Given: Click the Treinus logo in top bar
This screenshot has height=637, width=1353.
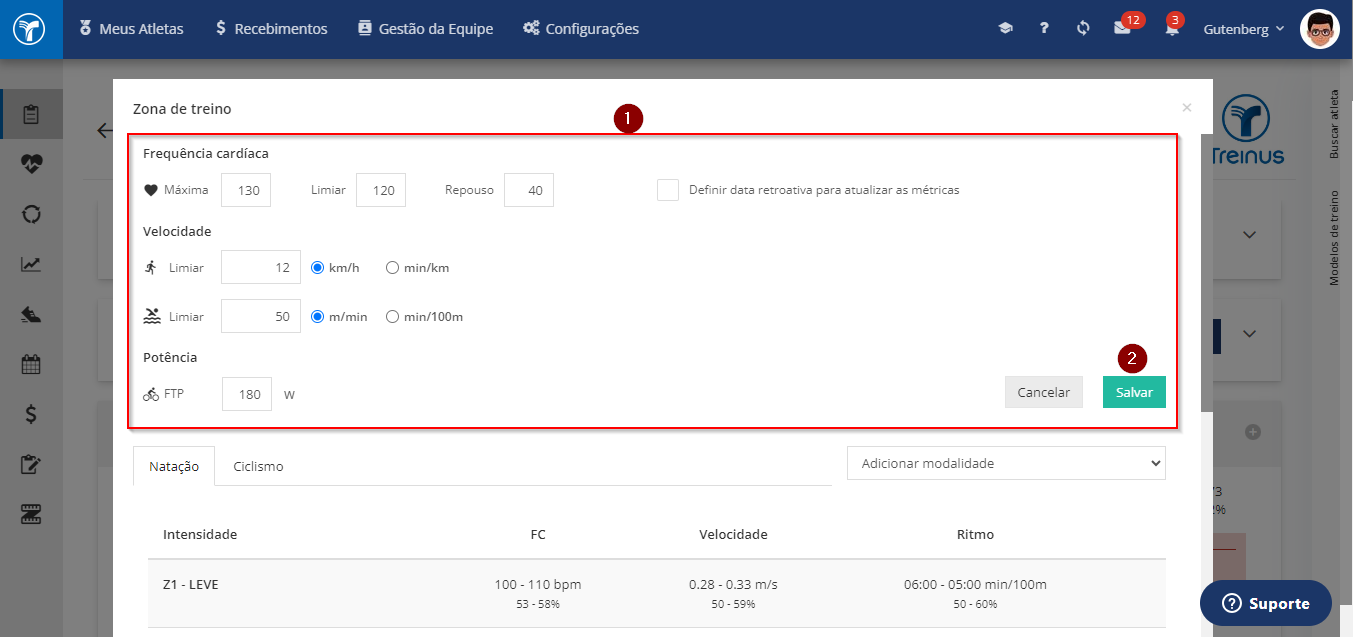Looking at the screenshot, I should pos(30,29).
